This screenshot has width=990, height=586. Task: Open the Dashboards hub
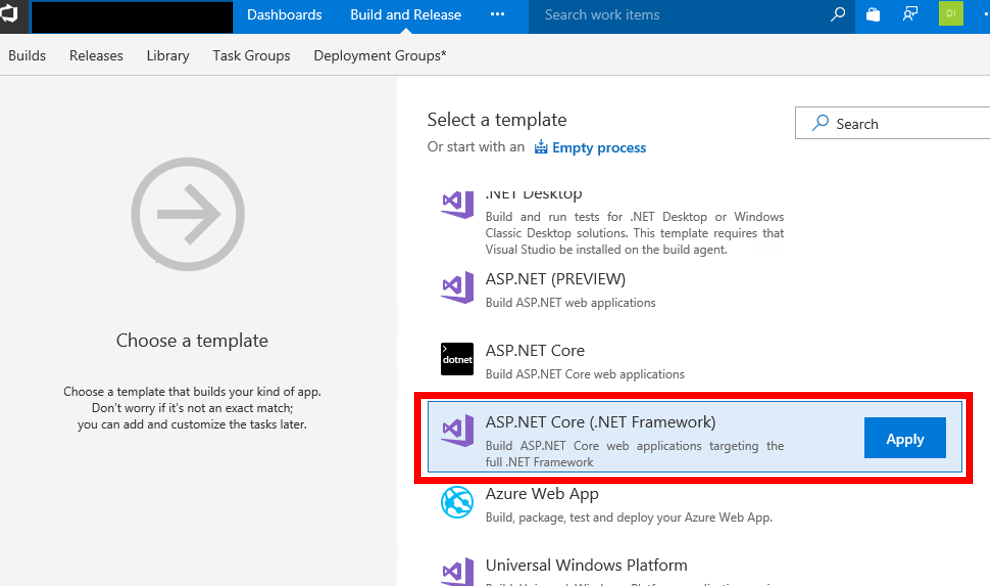click(284, 15)
